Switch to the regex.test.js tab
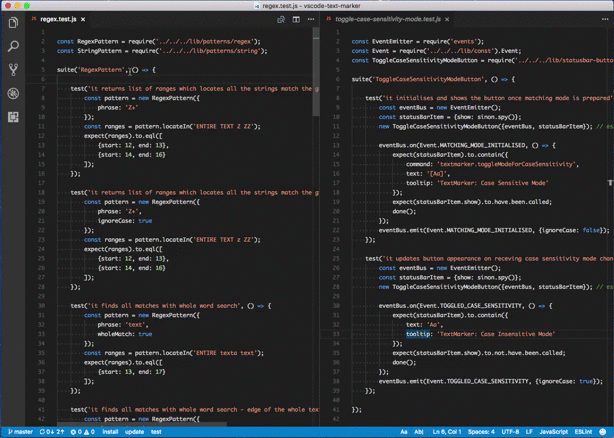Screen dimensions: 614x438 [x=57, y=19]
